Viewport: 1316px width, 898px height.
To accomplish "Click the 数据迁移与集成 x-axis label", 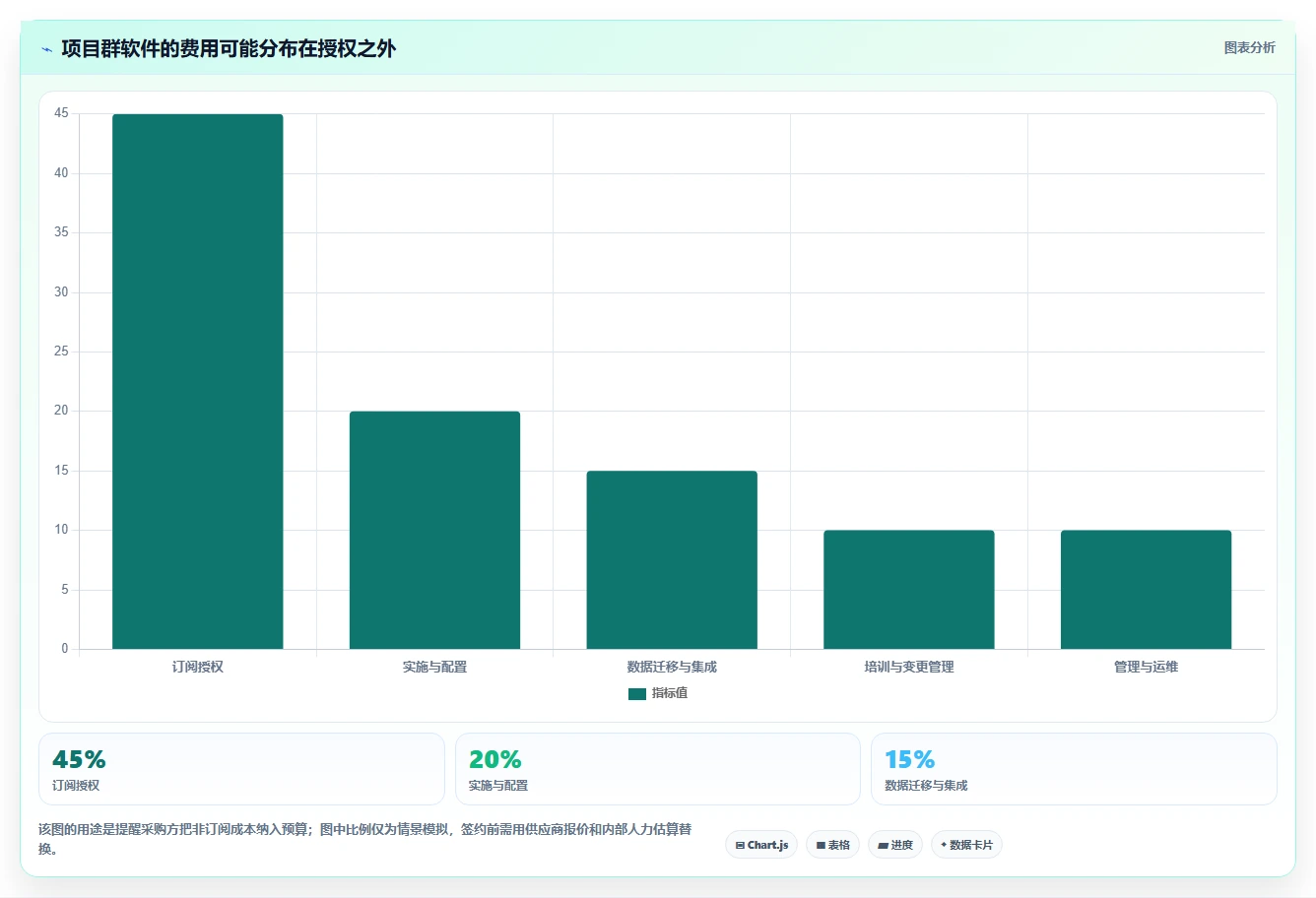I will [672, 667].
